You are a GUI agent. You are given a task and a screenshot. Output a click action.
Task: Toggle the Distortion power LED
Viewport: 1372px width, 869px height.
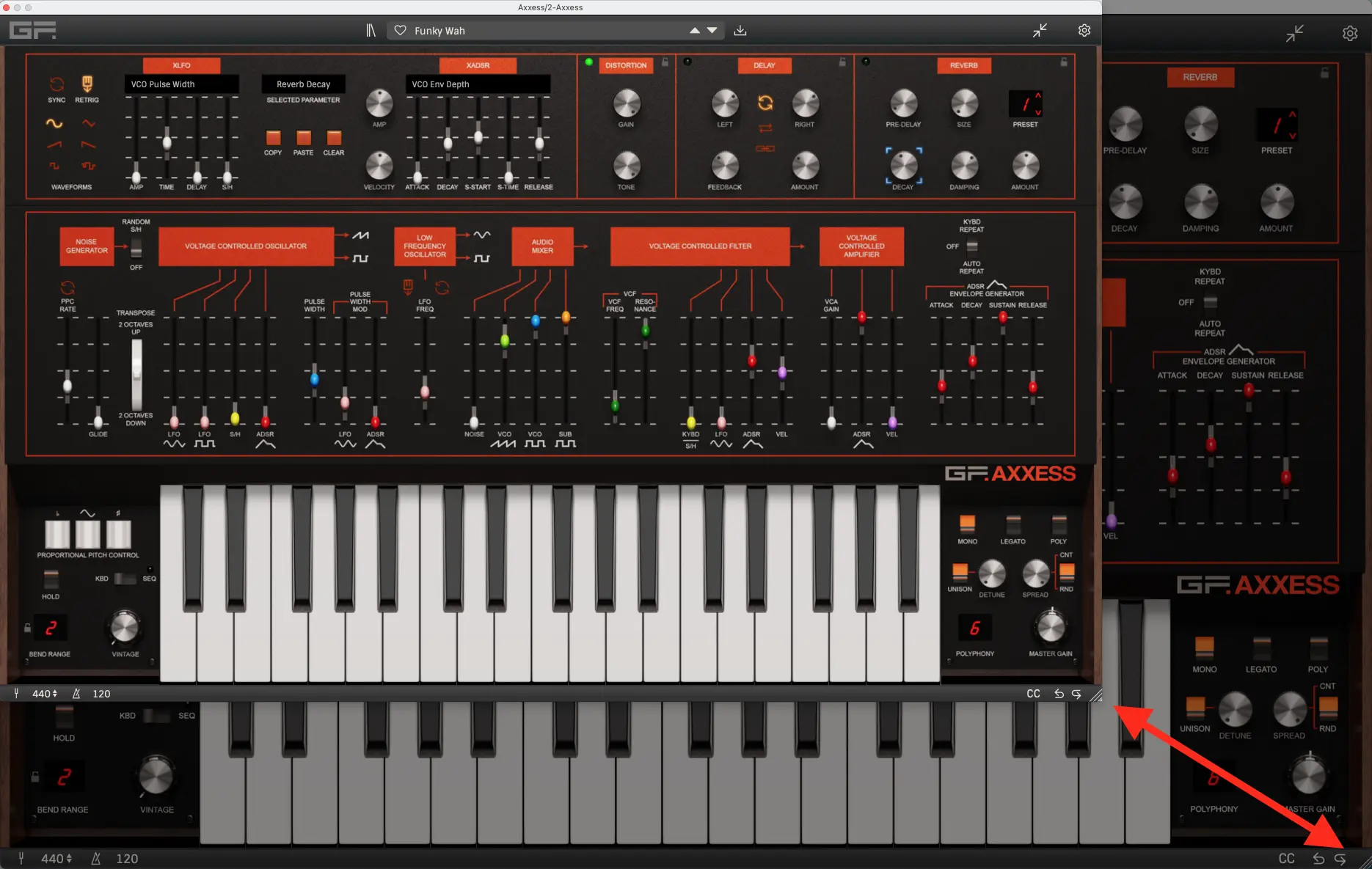[588, 62]
